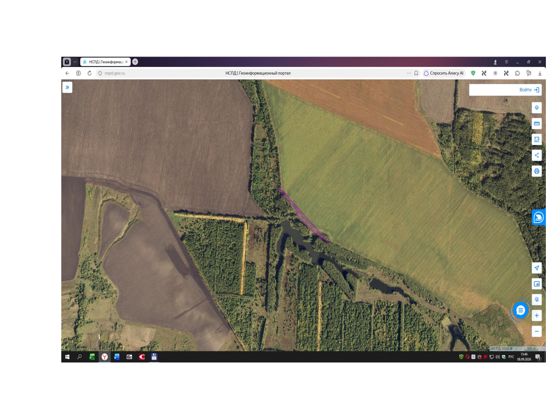The width and height of the screenshot is (560, 396).
Task: Select the НСПД Геоинформационный browser tab
Action: 105,62
